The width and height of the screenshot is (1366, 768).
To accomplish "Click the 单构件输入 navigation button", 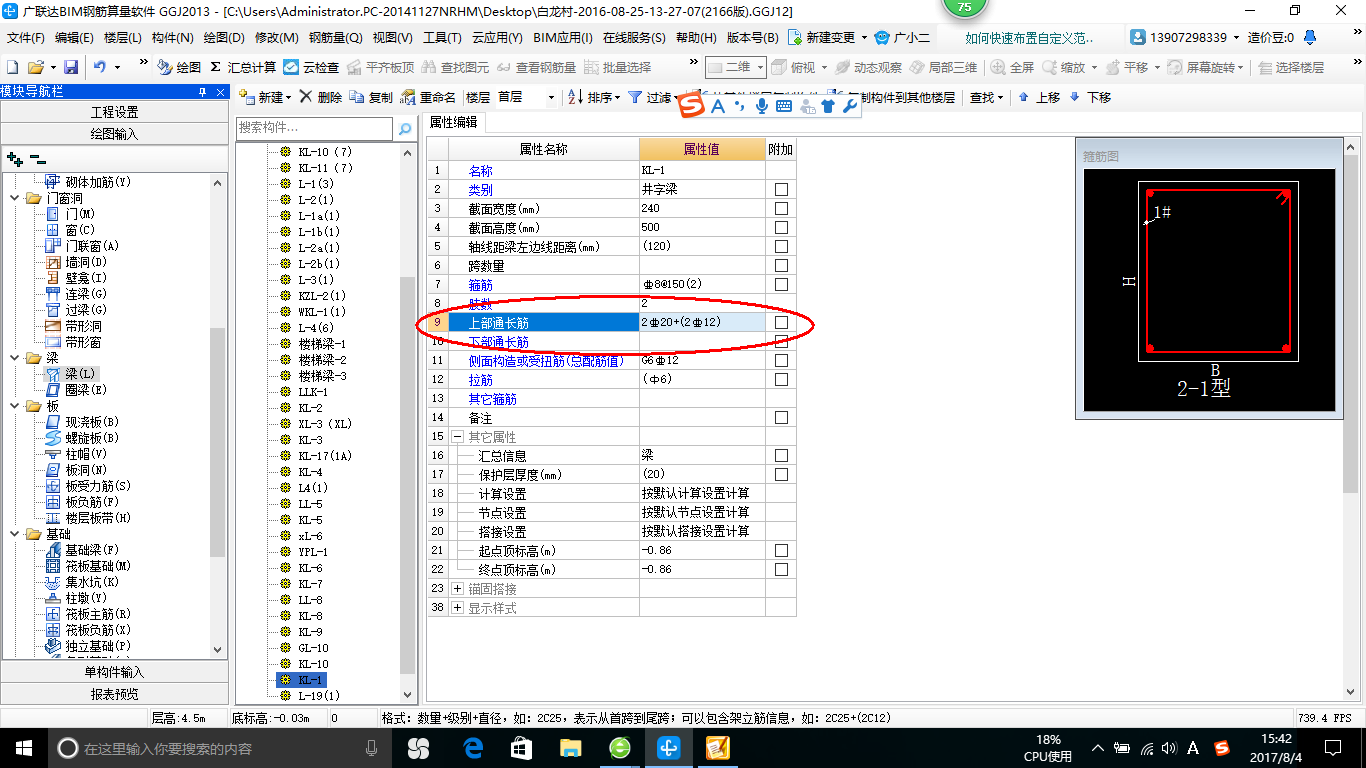I will click(114, 672).
